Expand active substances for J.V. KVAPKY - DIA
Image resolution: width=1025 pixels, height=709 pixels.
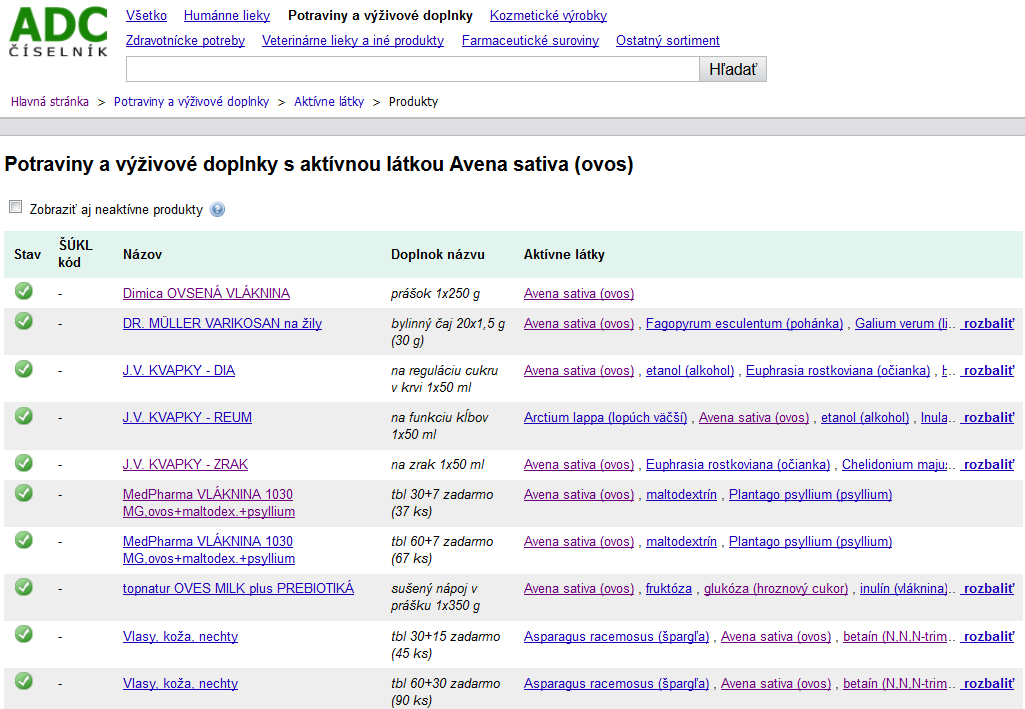coord(988,371)
